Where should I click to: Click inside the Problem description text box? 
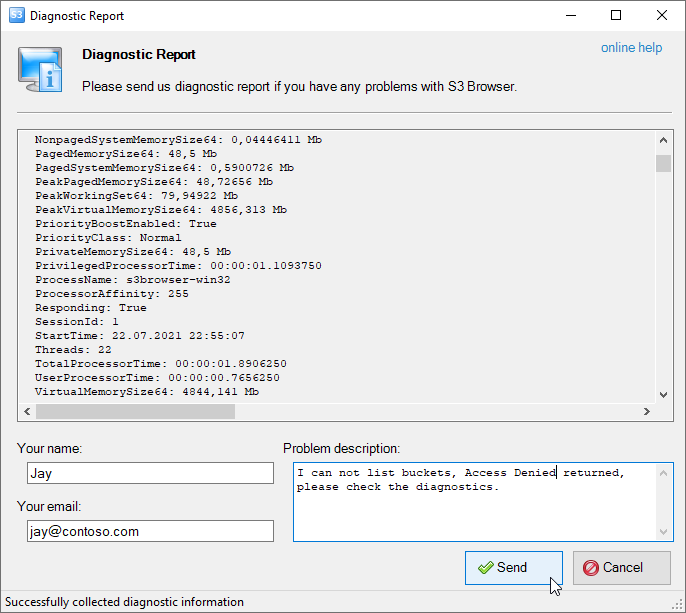[475, 502]
